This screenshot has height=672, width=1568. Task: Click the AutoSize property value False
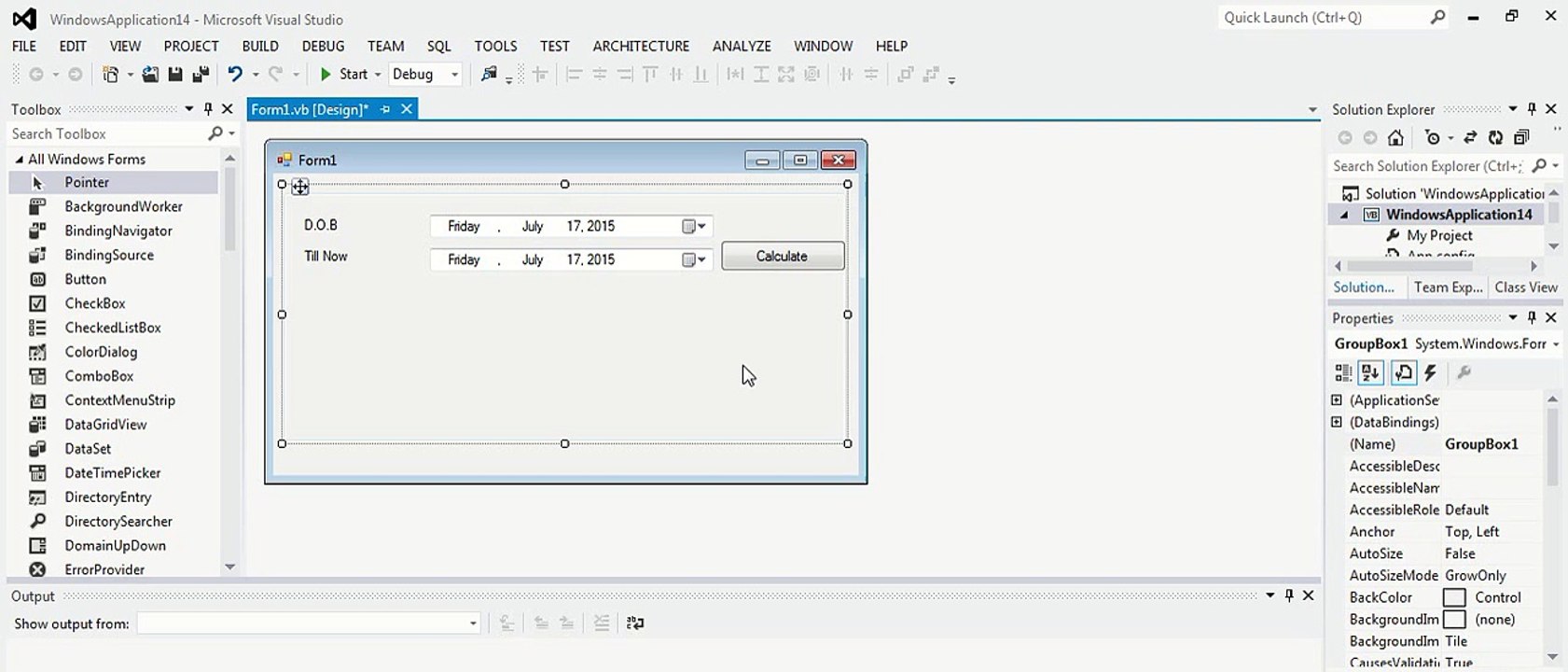tap(1460, 553)
